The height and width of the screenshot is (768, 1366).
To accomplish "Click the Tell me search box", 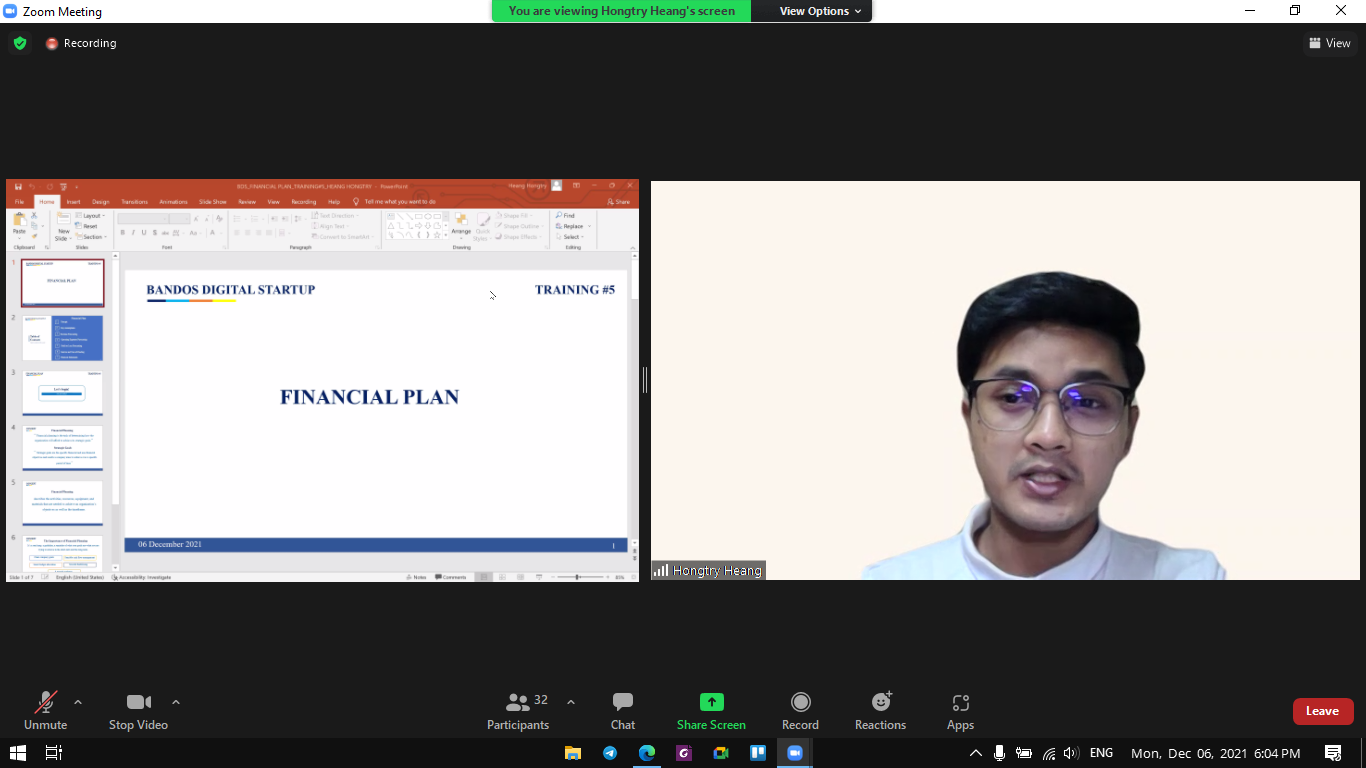I will 395,201.
